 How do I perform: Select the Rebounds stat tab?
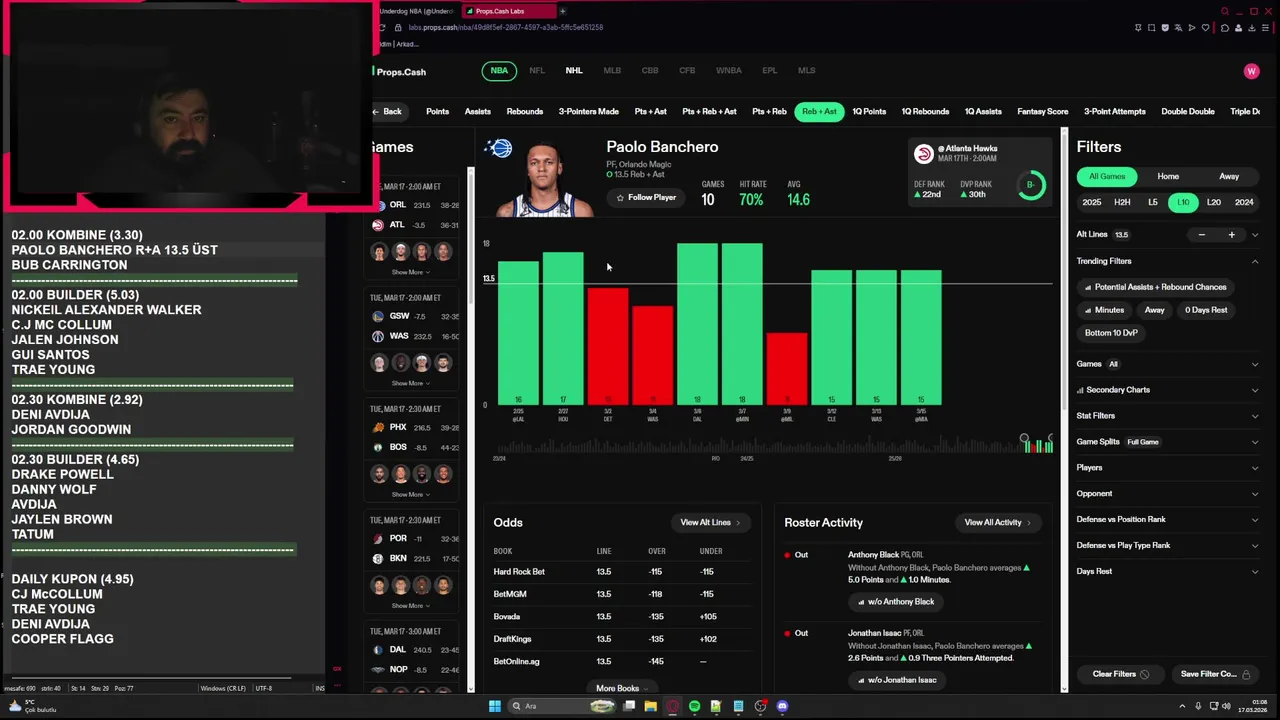pyautogui.click(x=525, y=112)
